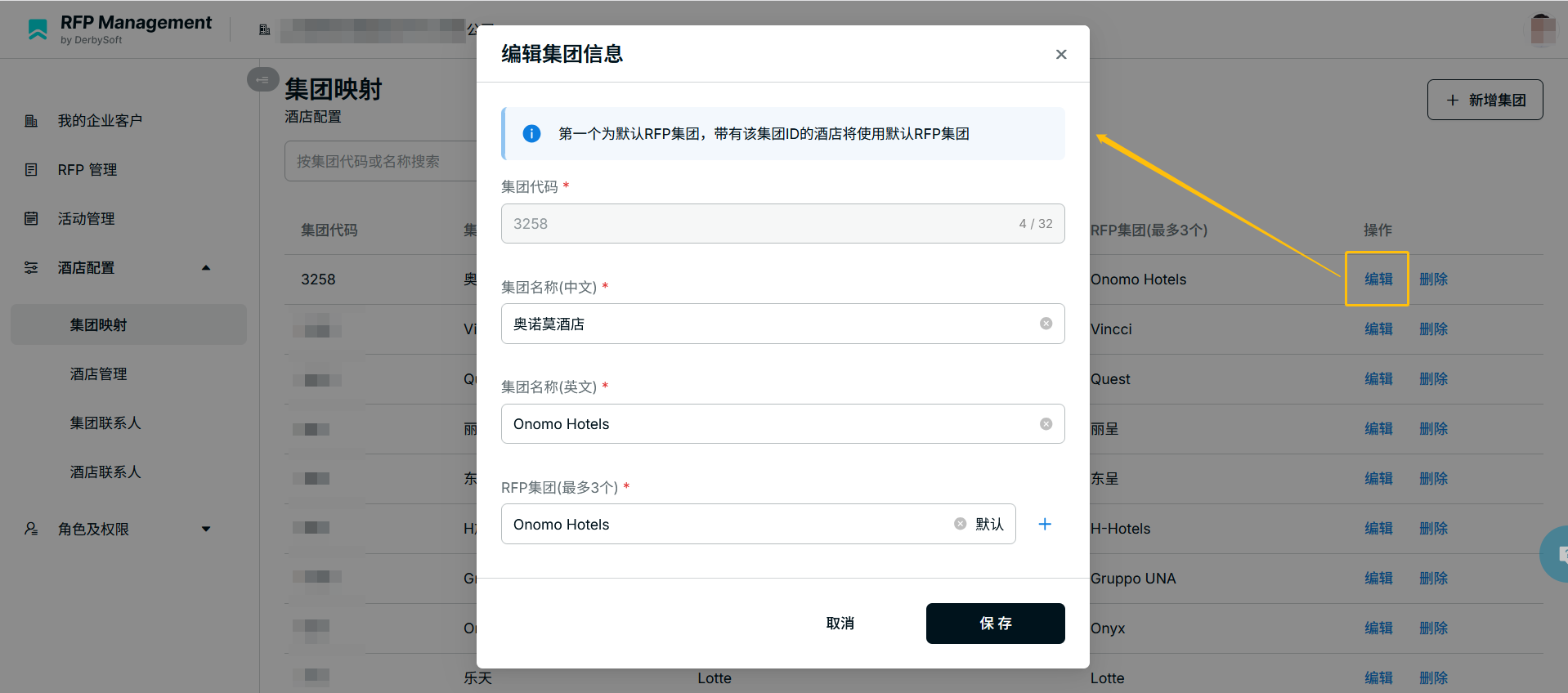Select 集团映射 in the sidebar

point(128,325)
